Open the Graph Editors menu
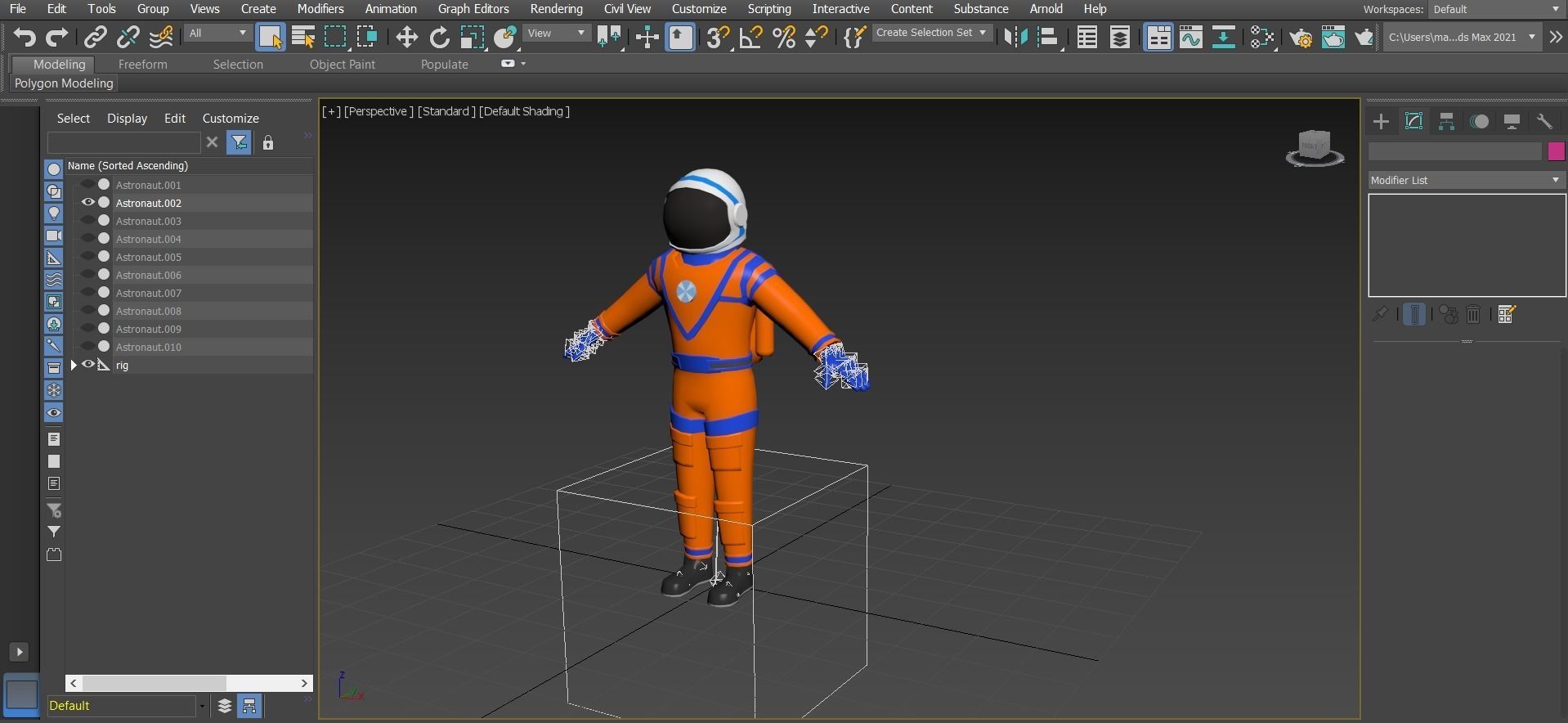Viewport: 1568px width, 723px height. click(473, 9)
